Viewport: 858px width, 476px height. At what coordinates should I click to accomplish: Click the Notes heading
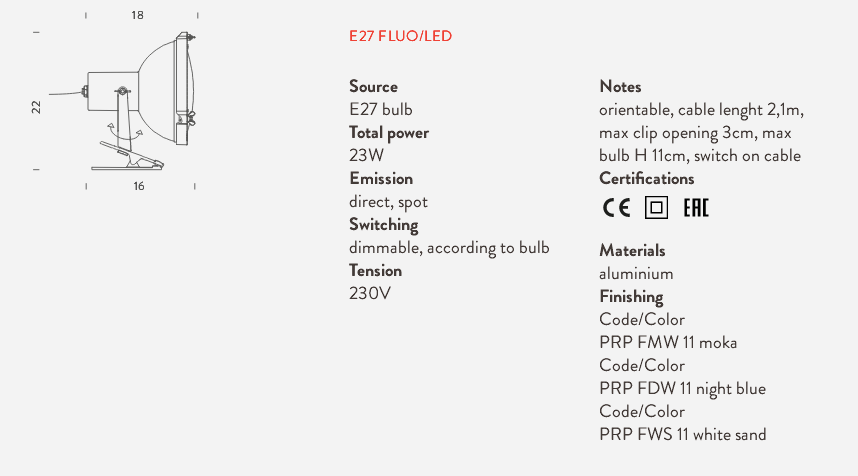620,86
